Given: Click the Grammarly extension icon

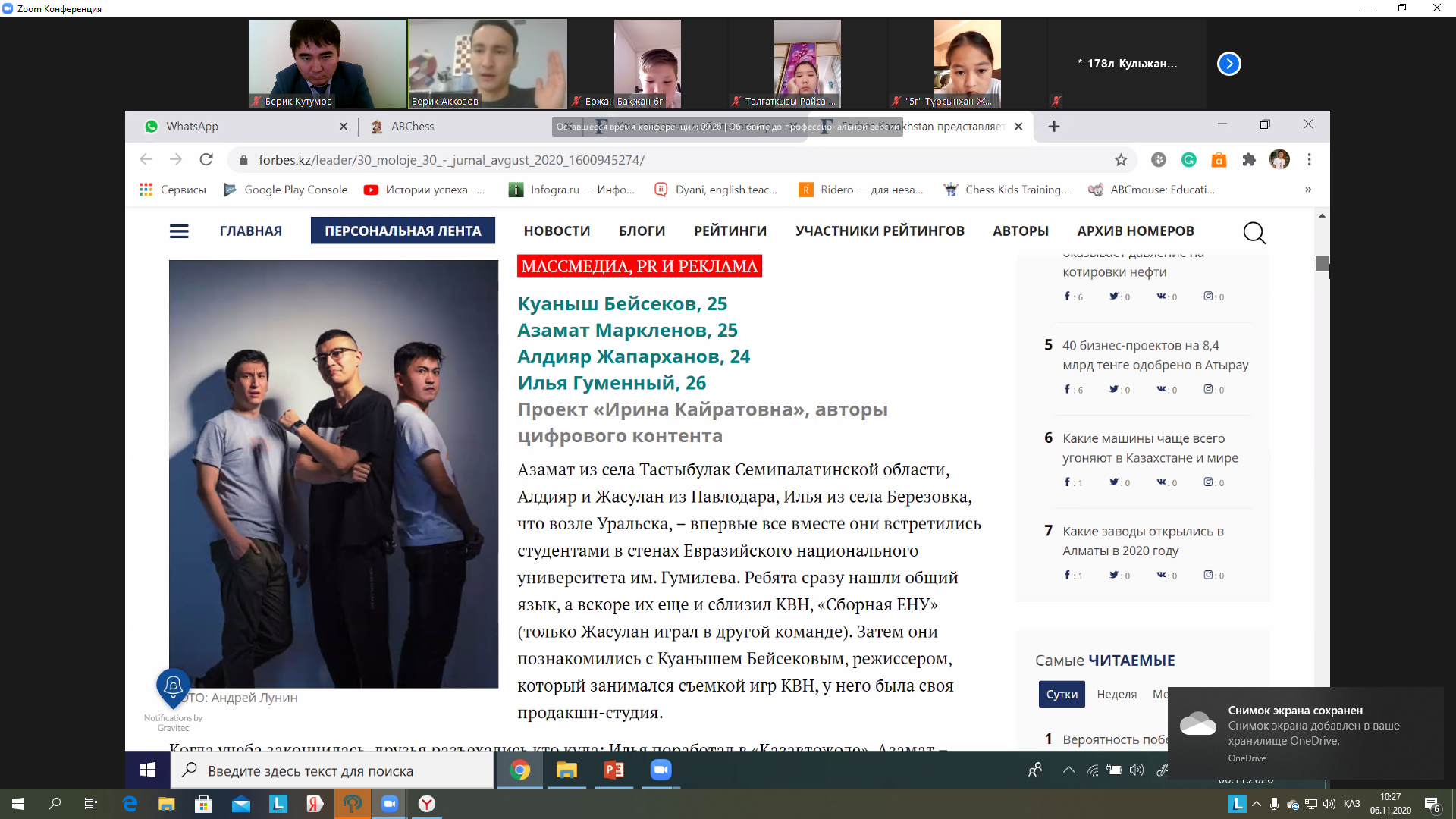Looking at the screenshot, I should coord(1188,160).
